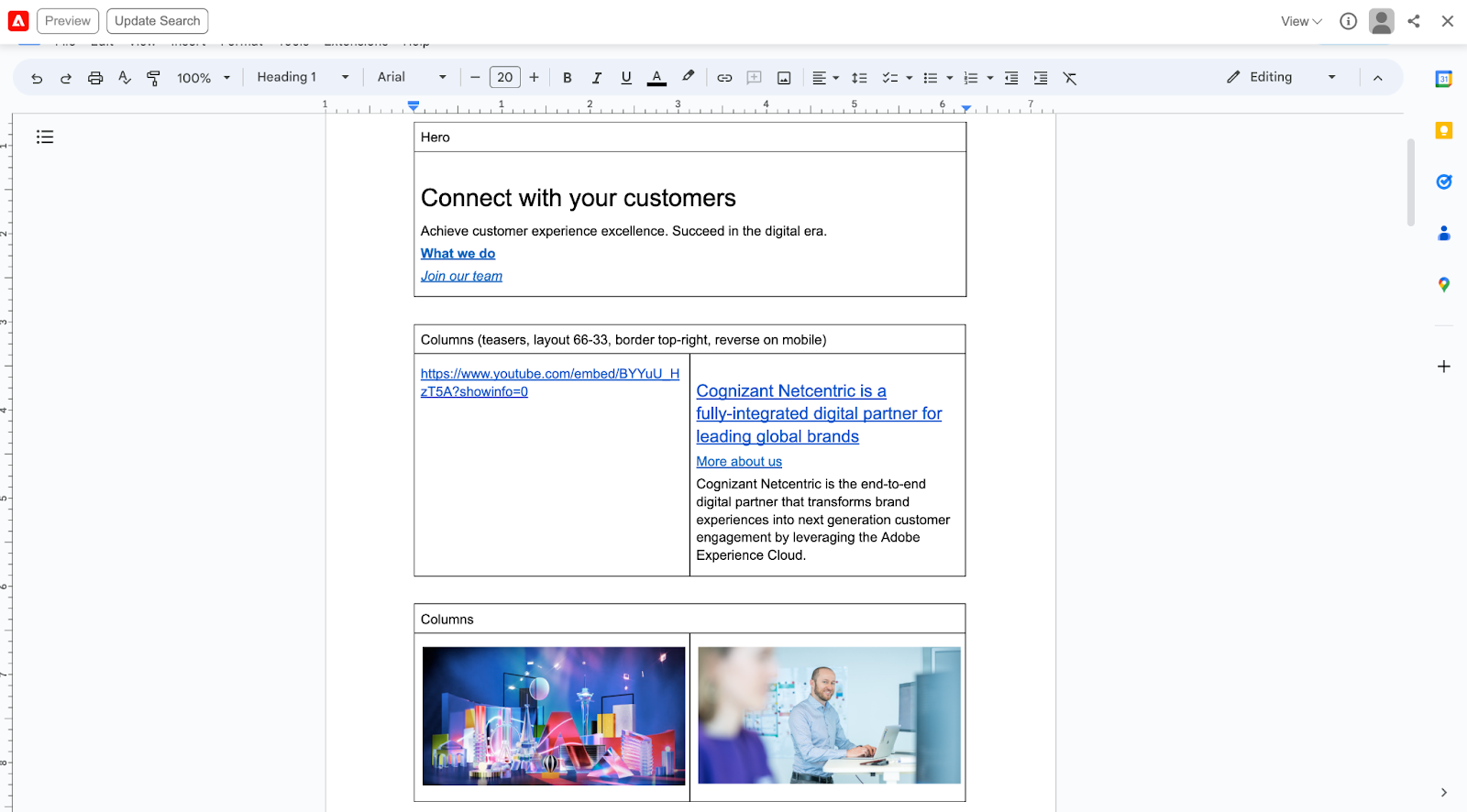Toggle bold formatting
The height and width of the screenshot is (812, 1467).
tap(568, 78)
